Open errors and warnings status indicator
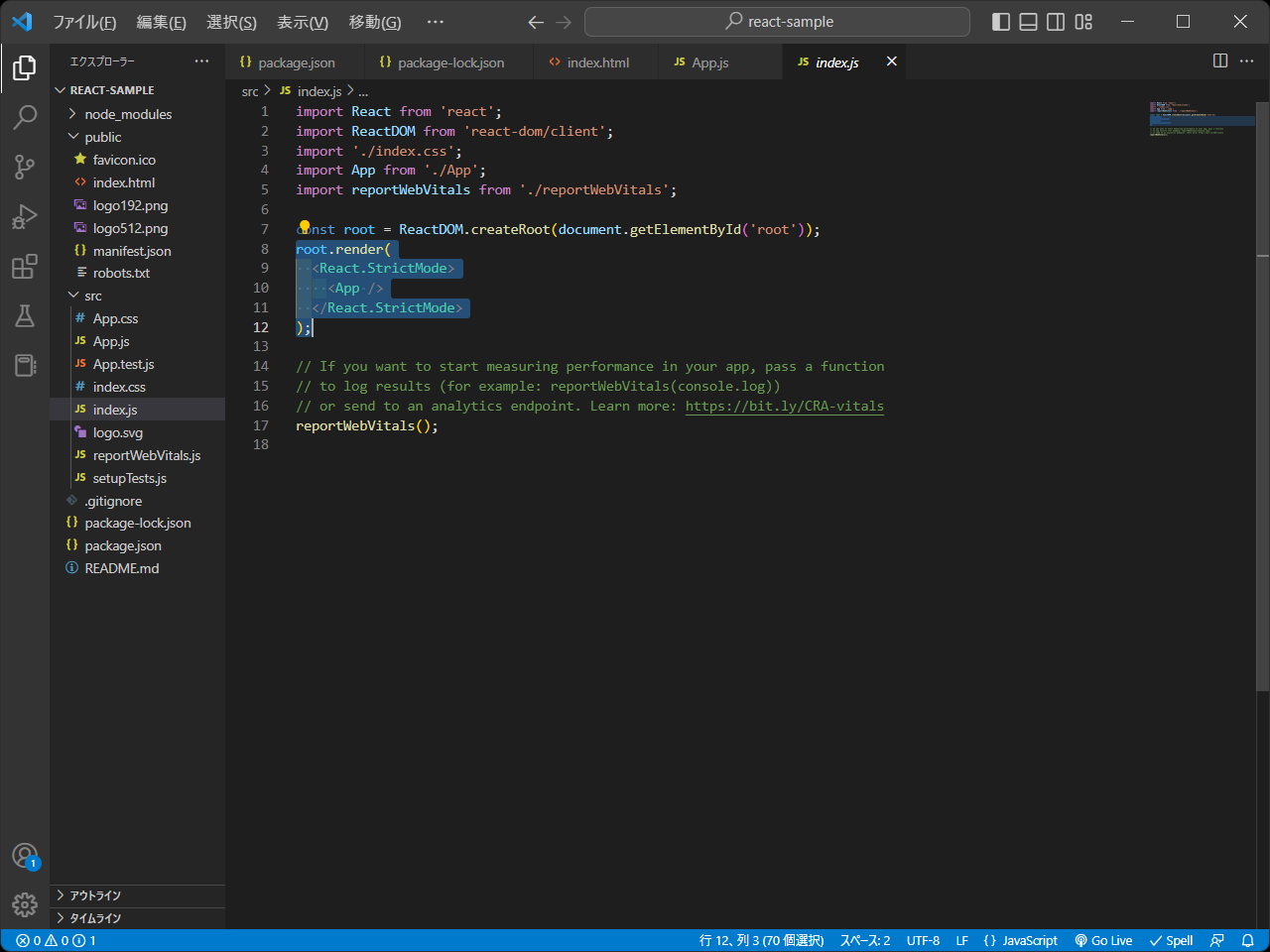1270x952 pixels. 57,940
